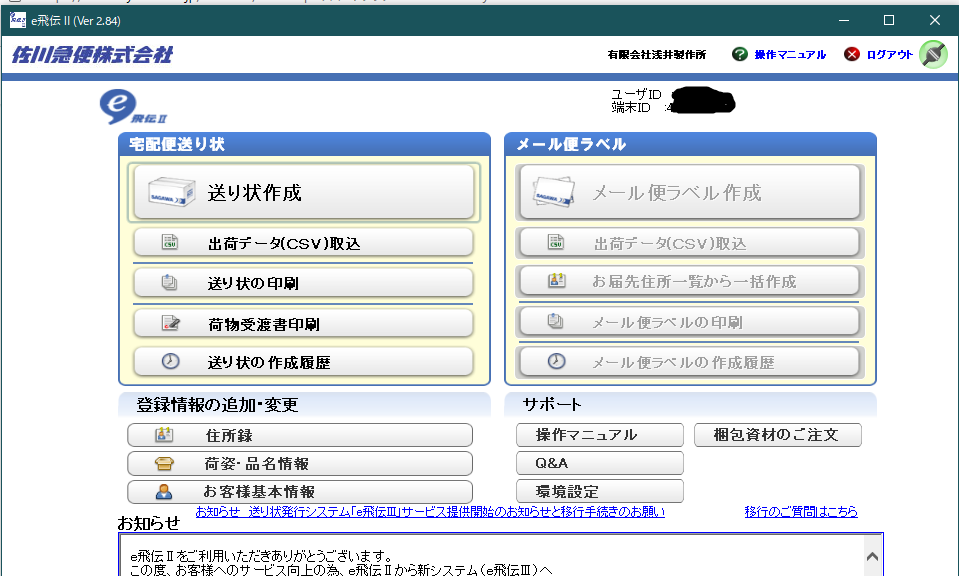The width and height of the screenshot is (959, 576).
Task: Click the envelope cards icon in メール便ラベル作成
Action: point(554,192)
